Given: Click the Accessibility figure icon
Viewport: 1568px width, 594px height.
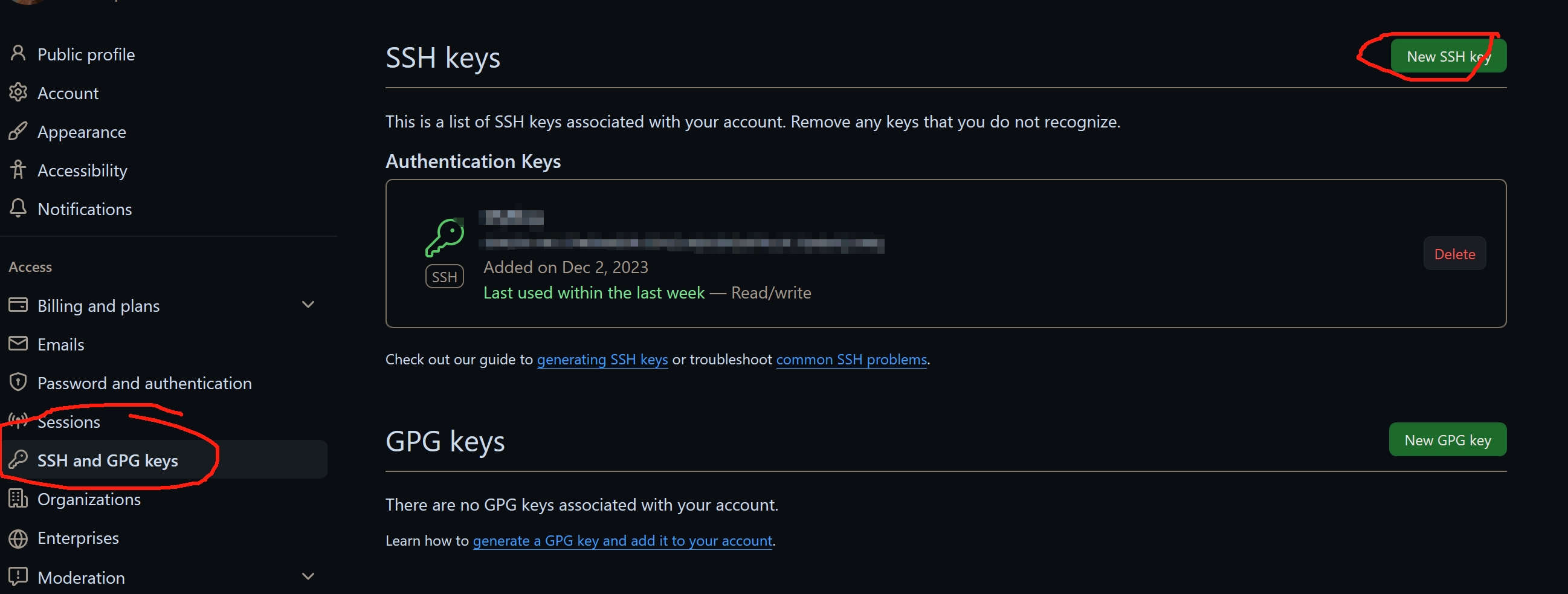Looking at the screenshot, I should [18, 170].
